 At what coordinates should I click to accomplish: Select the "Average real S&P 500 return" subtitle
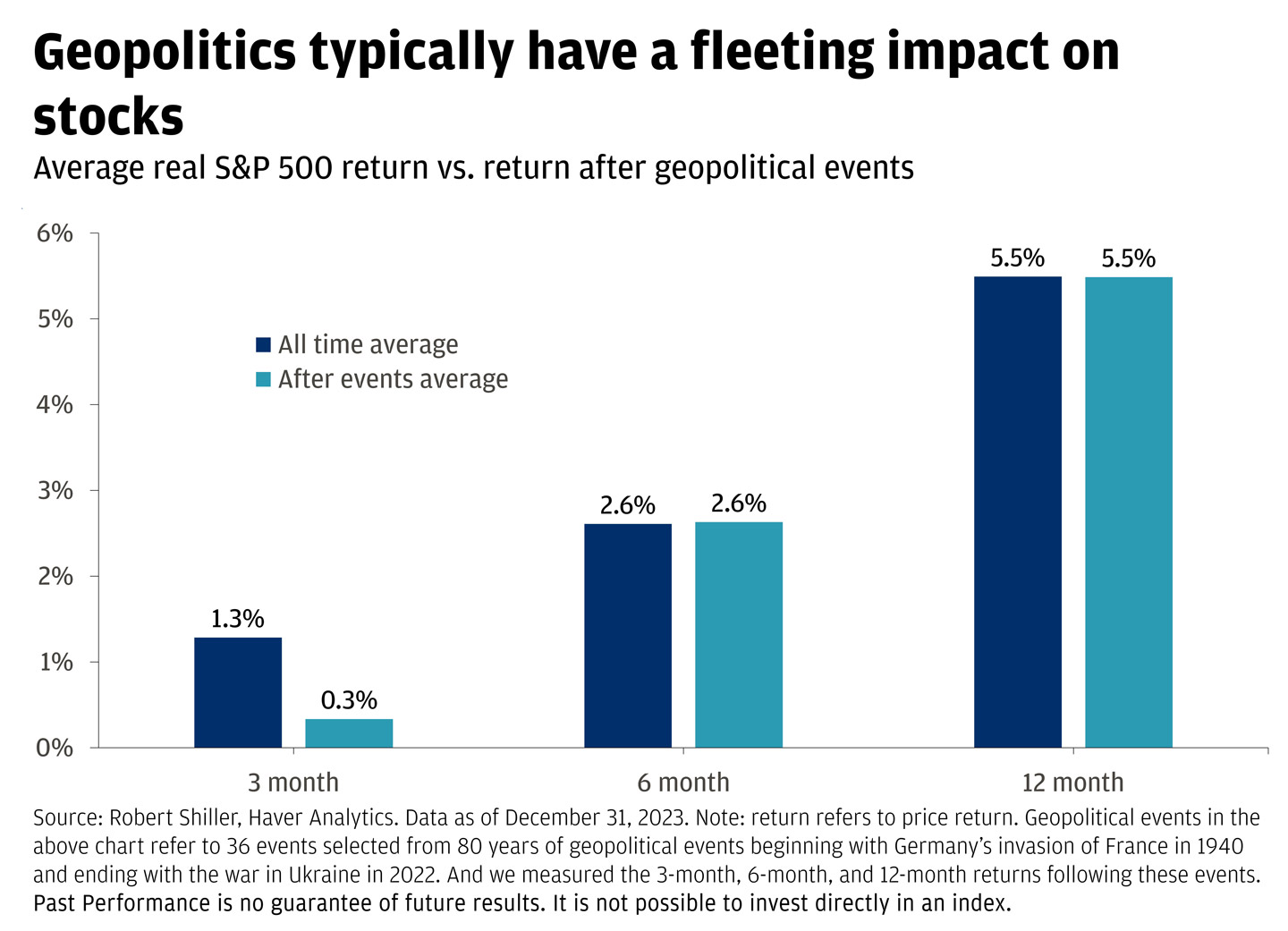tap(473, 168)
